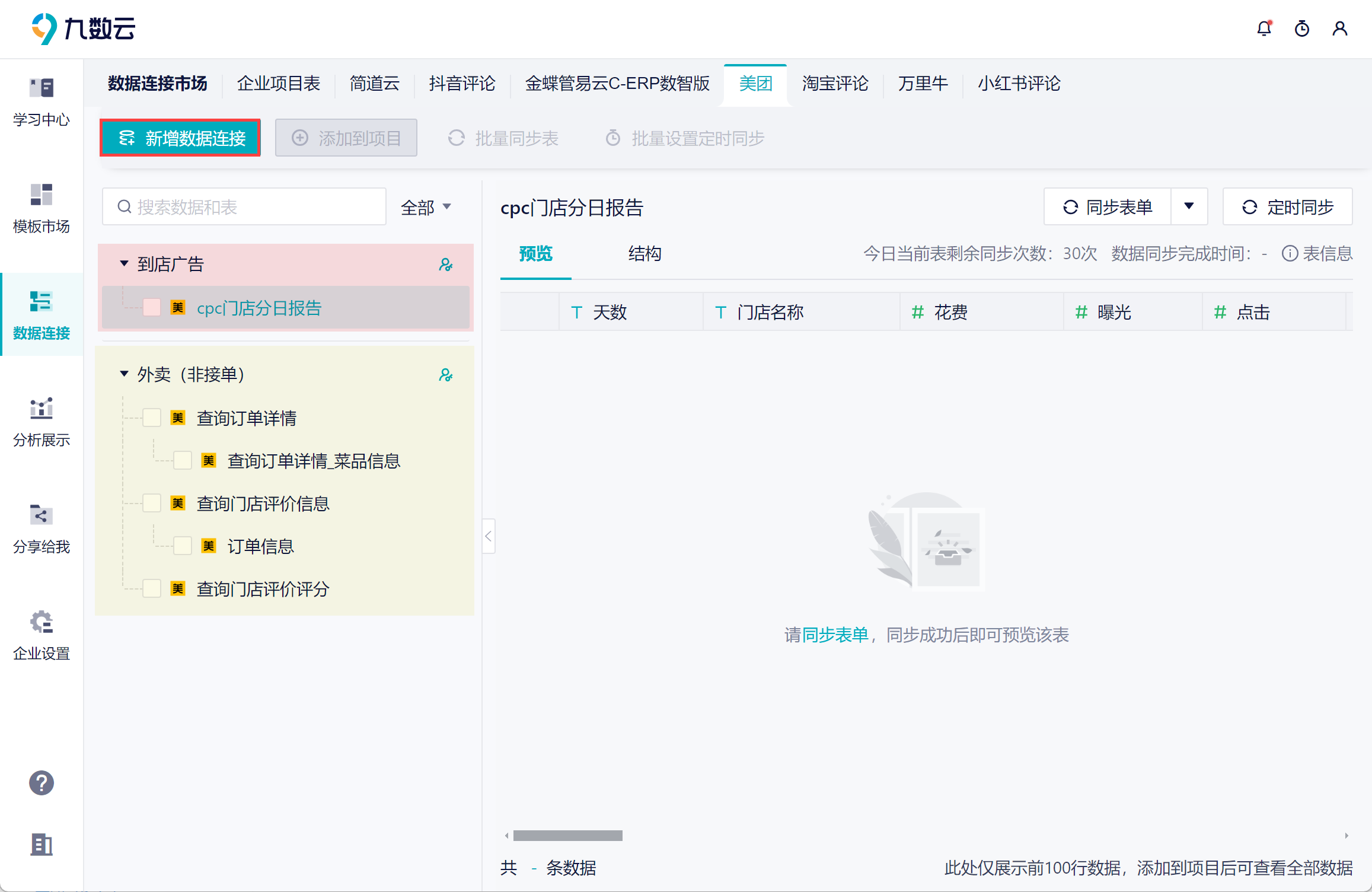Click Meituan icon beside 订单信息

209,546
